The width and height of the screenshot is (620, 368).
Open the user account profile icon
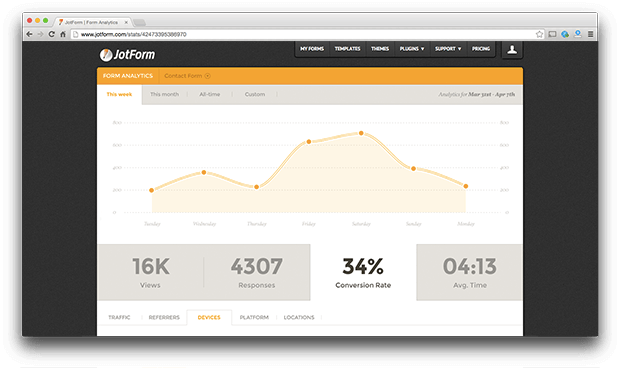(x=512, y=49)
